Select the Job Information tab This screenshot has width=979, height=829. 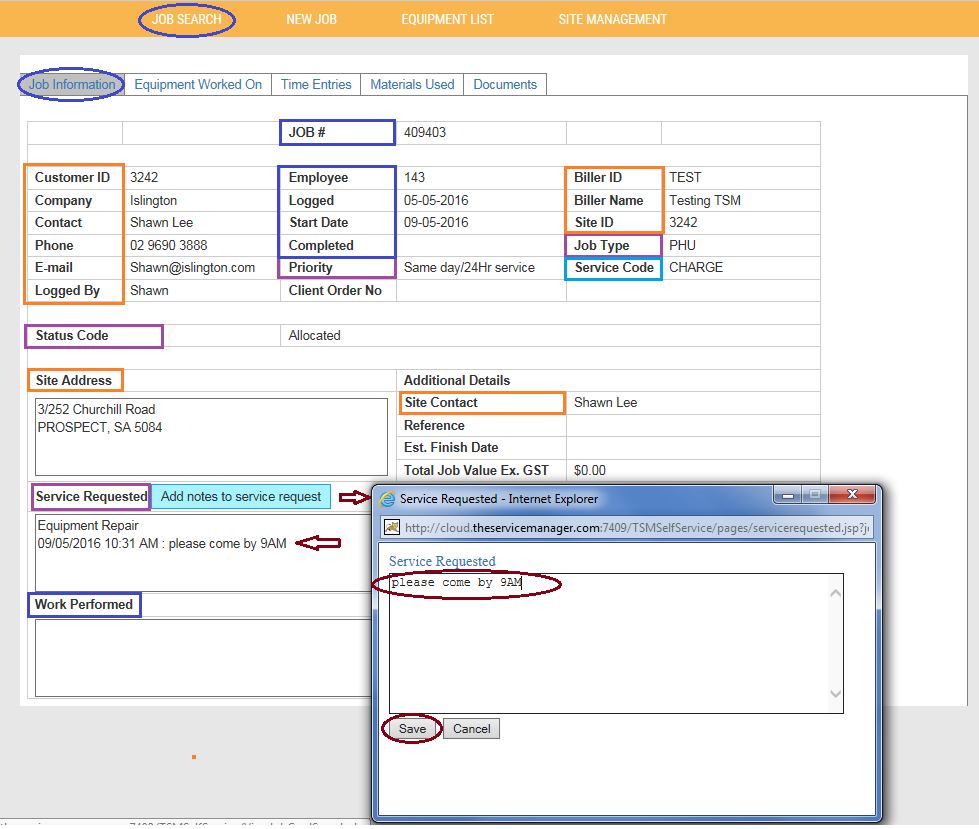click(72, 85)
